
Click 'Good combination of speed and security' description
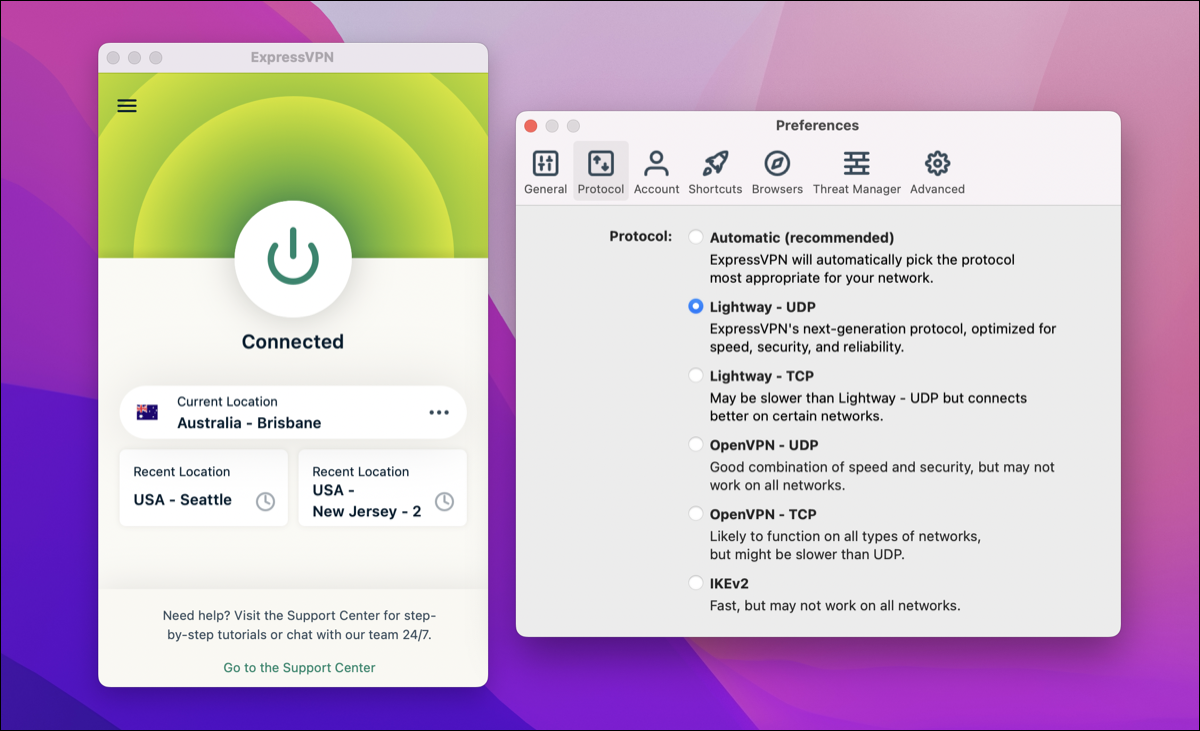[x=882, y=476]
